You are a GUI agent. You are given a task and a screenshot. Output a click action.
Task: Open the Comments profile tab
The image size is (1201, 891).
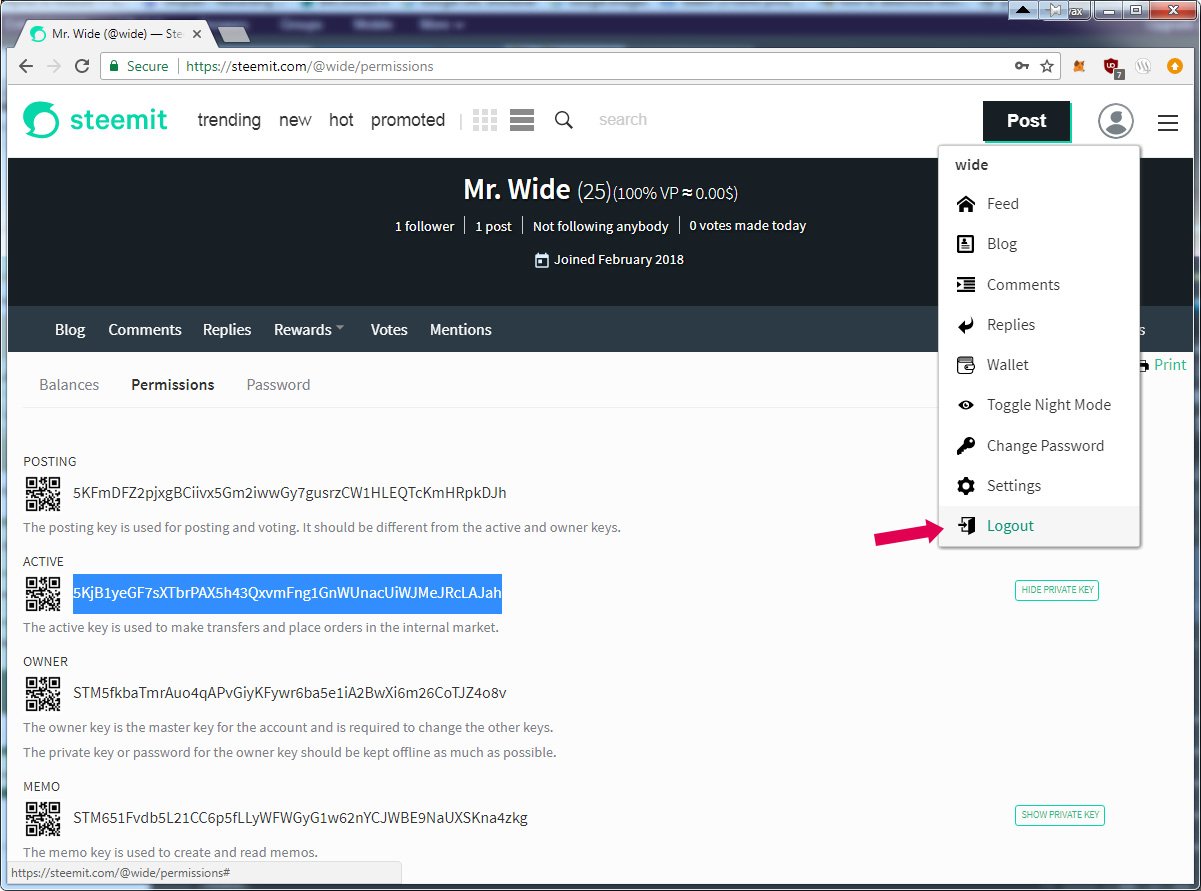tap(145, 330)
